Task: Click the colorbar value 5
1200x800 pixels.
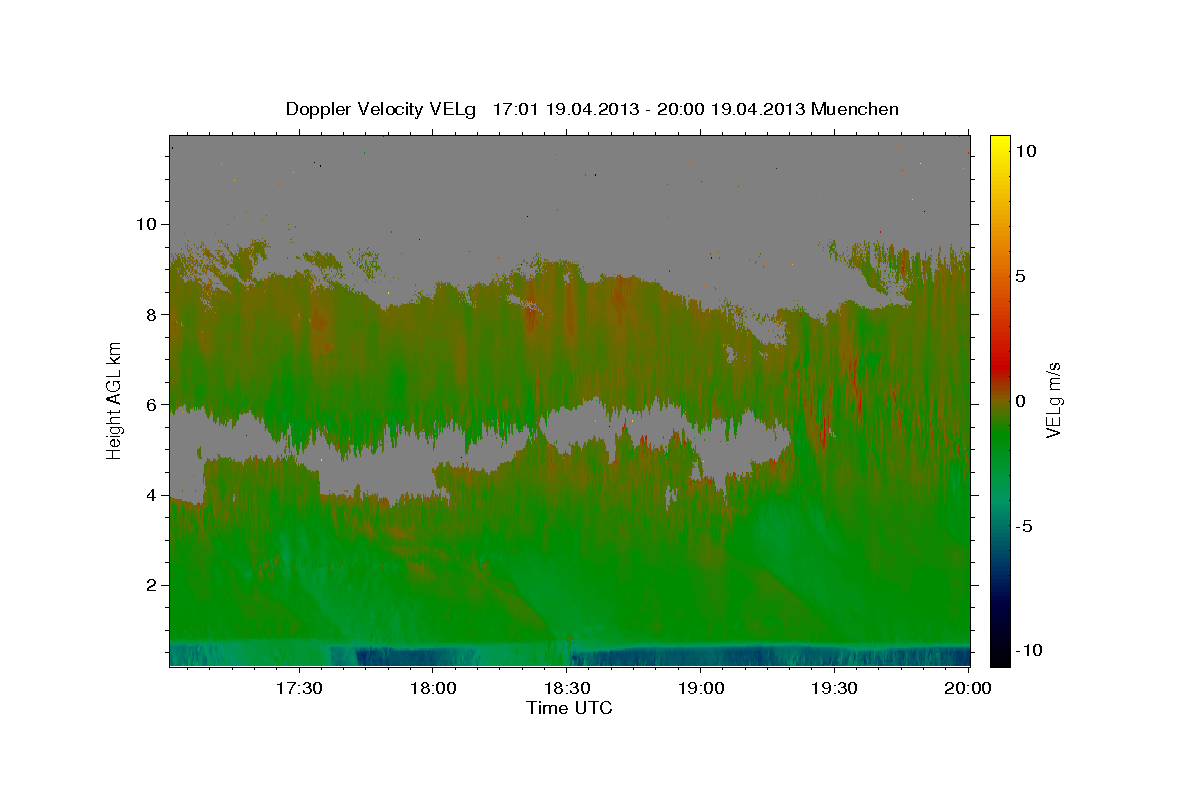Action: pyautogui.click(x=1020, y=276)
